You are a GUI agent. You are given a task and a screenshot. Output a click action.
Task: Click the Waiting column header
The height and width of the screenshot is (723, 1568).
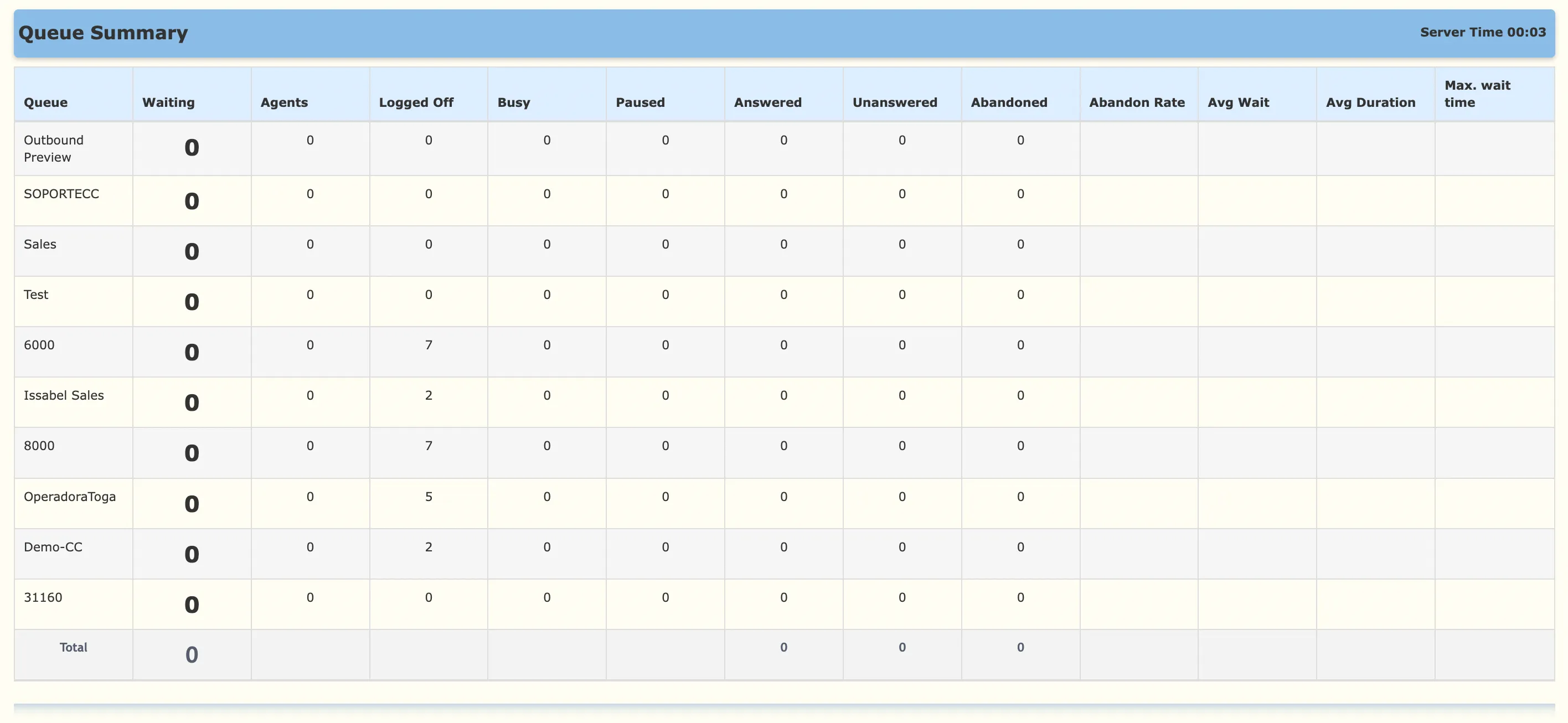pyautogui.click(x=168, y=102)
